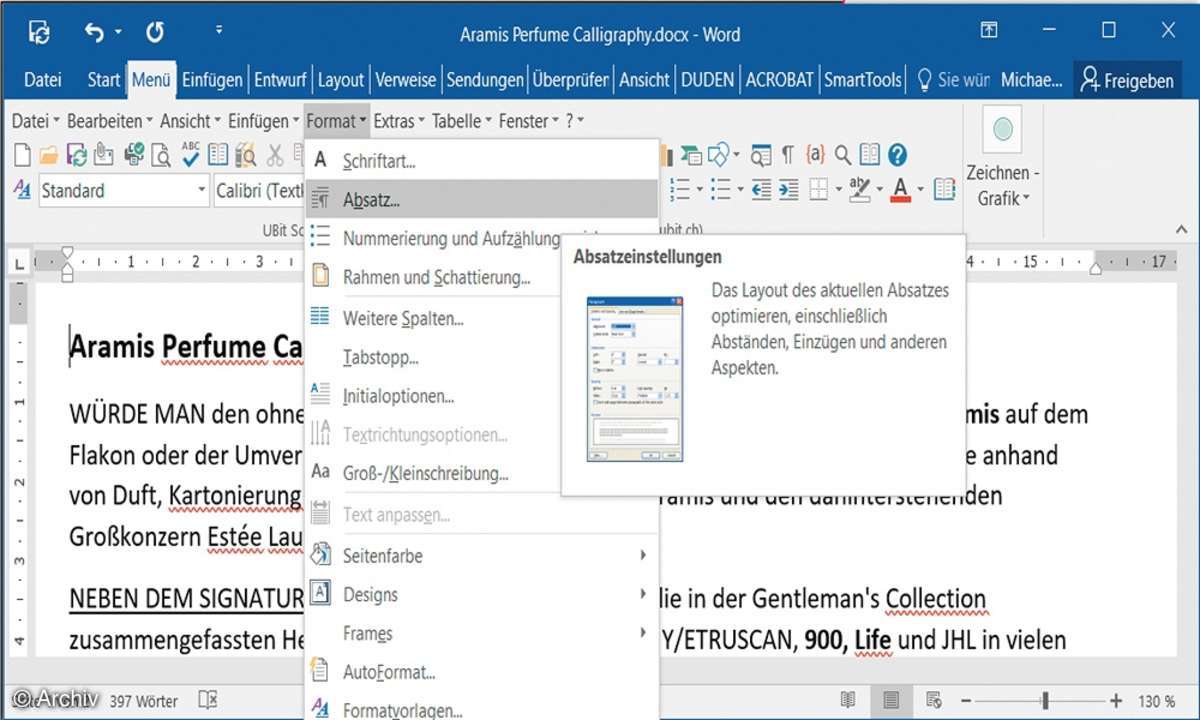Viewport: 1200px width, 720px height.
Task: Collapse the ribbon with the chevron
Action: click(1179, 229)
